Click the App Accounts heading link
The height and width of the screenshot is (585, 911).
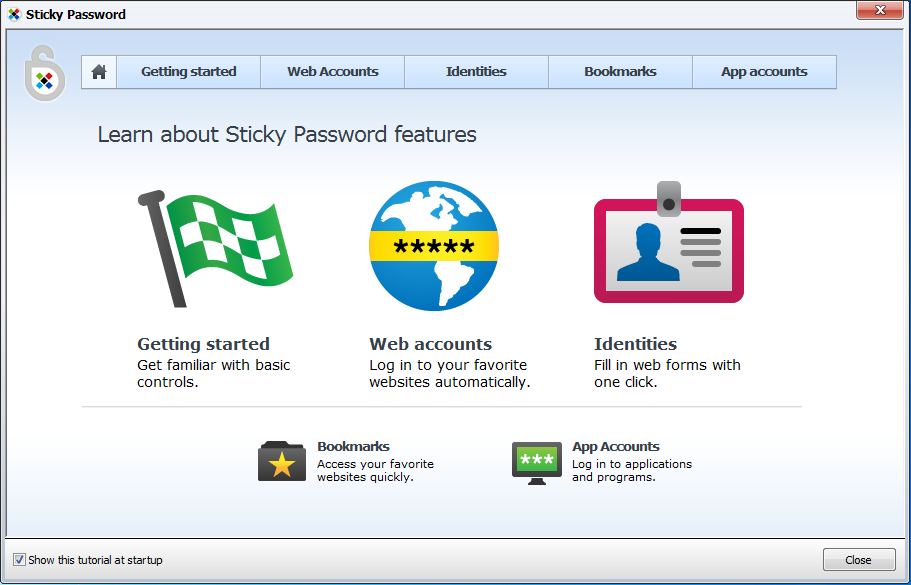point(616,446)
